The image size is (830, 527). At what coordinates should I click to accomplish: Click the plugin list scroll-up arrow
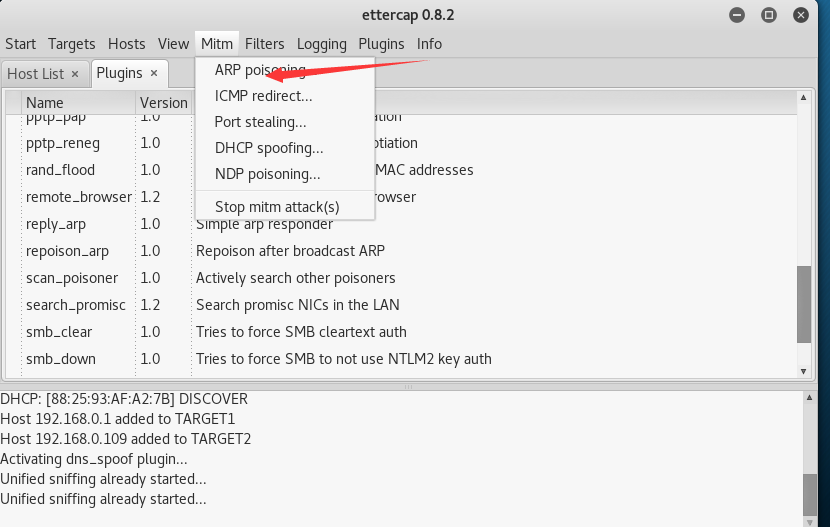point(802,97)
